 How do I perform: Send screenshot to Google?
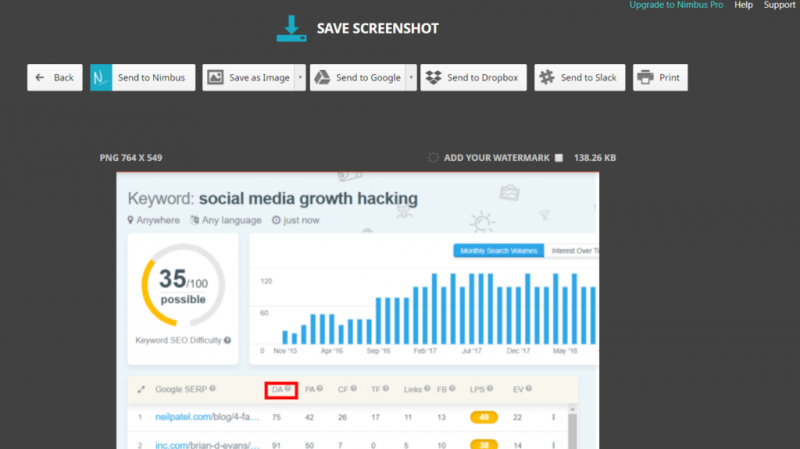tap(358, 78)
